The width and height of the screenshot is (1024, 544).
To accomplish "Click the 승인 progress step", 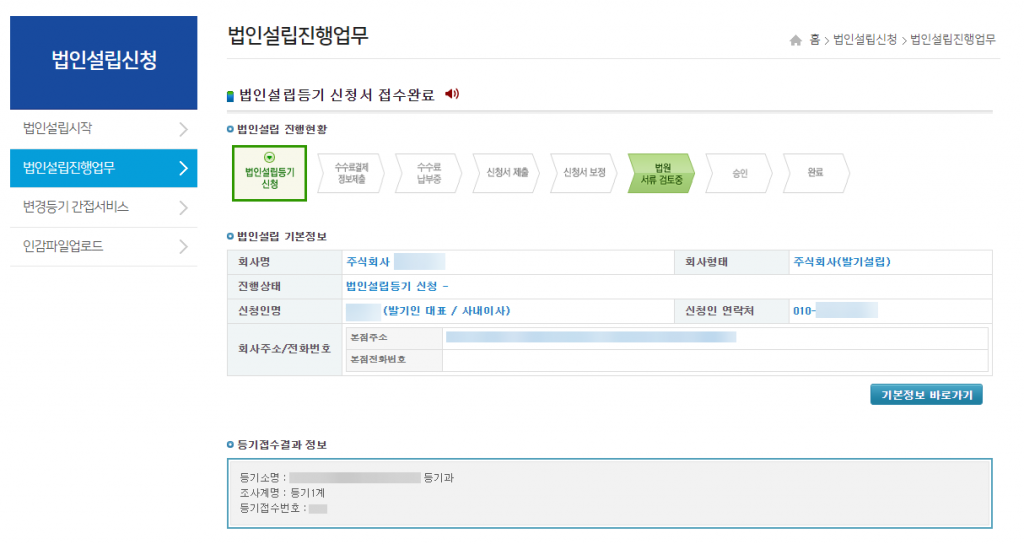I will (739, 173).
